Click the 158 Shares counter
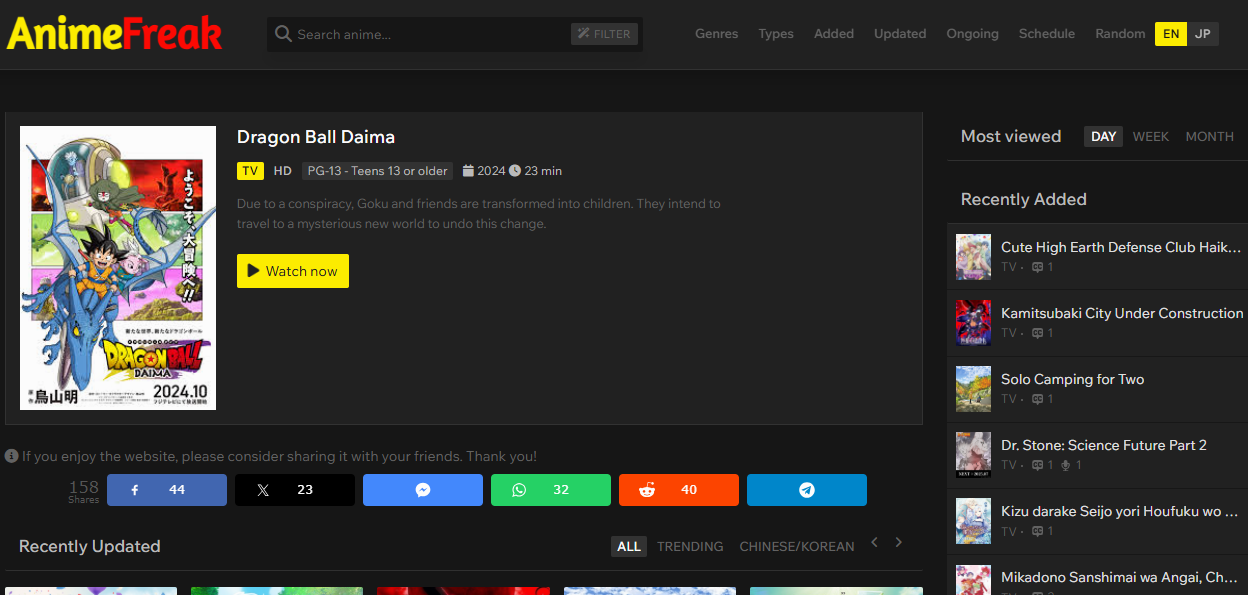This screenshot has width=1248, height=595. click(x=84, y=490)
